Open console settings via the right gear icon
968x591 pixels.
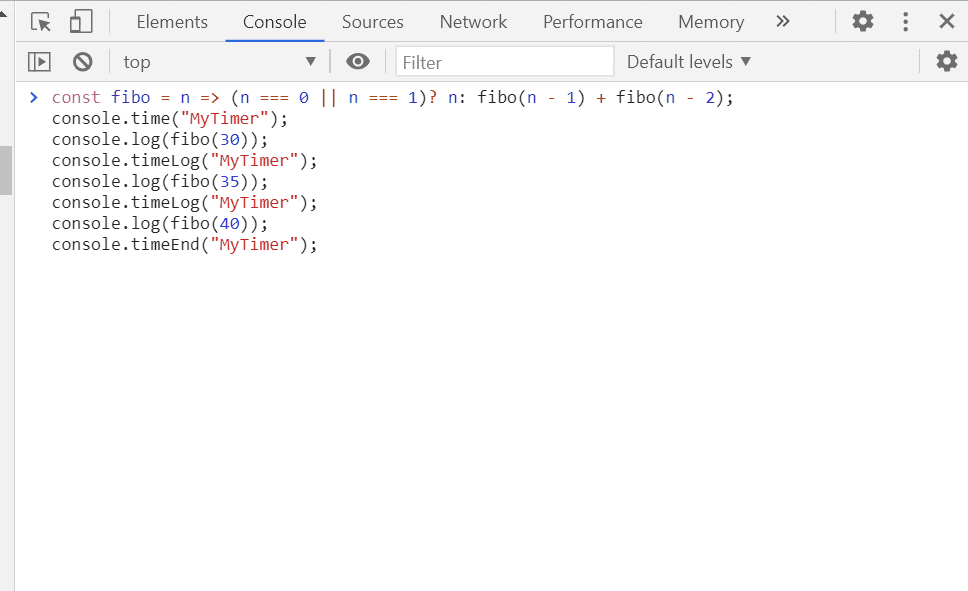(x=947, y=61)
